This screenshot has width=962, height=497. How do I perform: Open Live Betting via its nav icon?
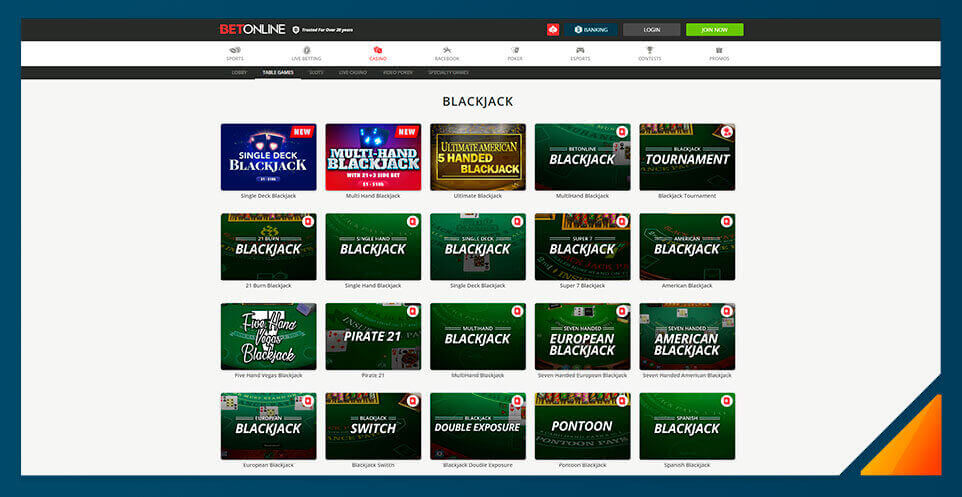[x=306, y=50]
